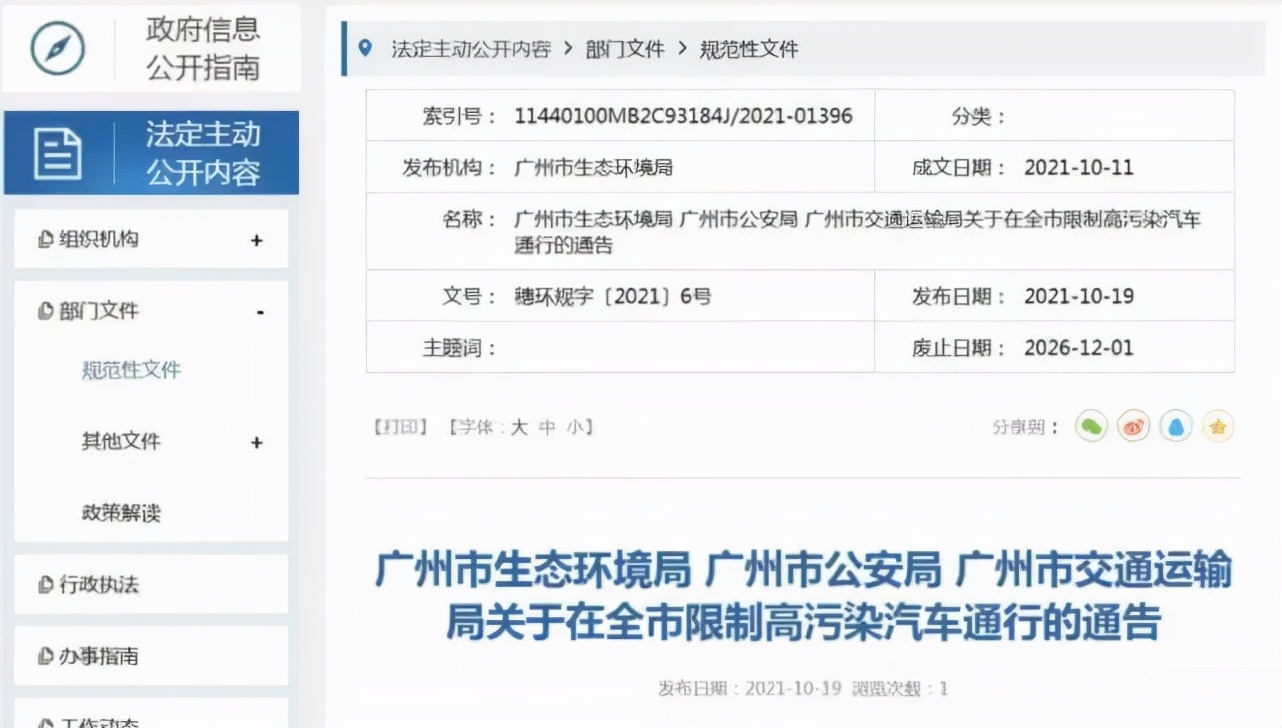Open 规范性文件 in the sidebar
This screenshot has height=728, width=1282.
tap(131, 370)
